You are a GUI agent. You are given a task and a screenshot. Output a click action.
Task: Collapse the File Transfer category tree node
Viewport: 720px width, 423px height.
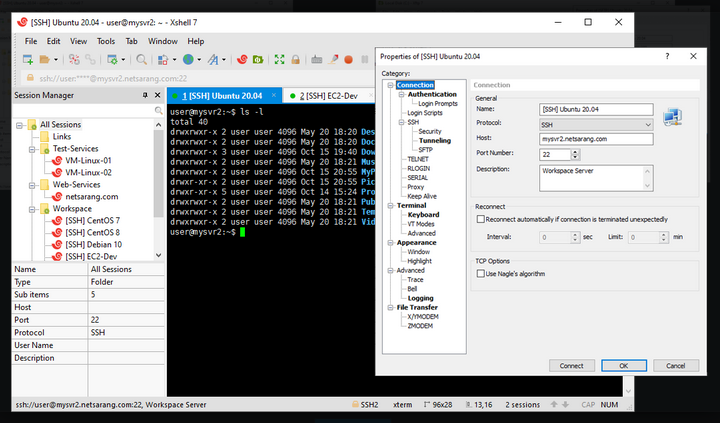click(x=390, y=307)
